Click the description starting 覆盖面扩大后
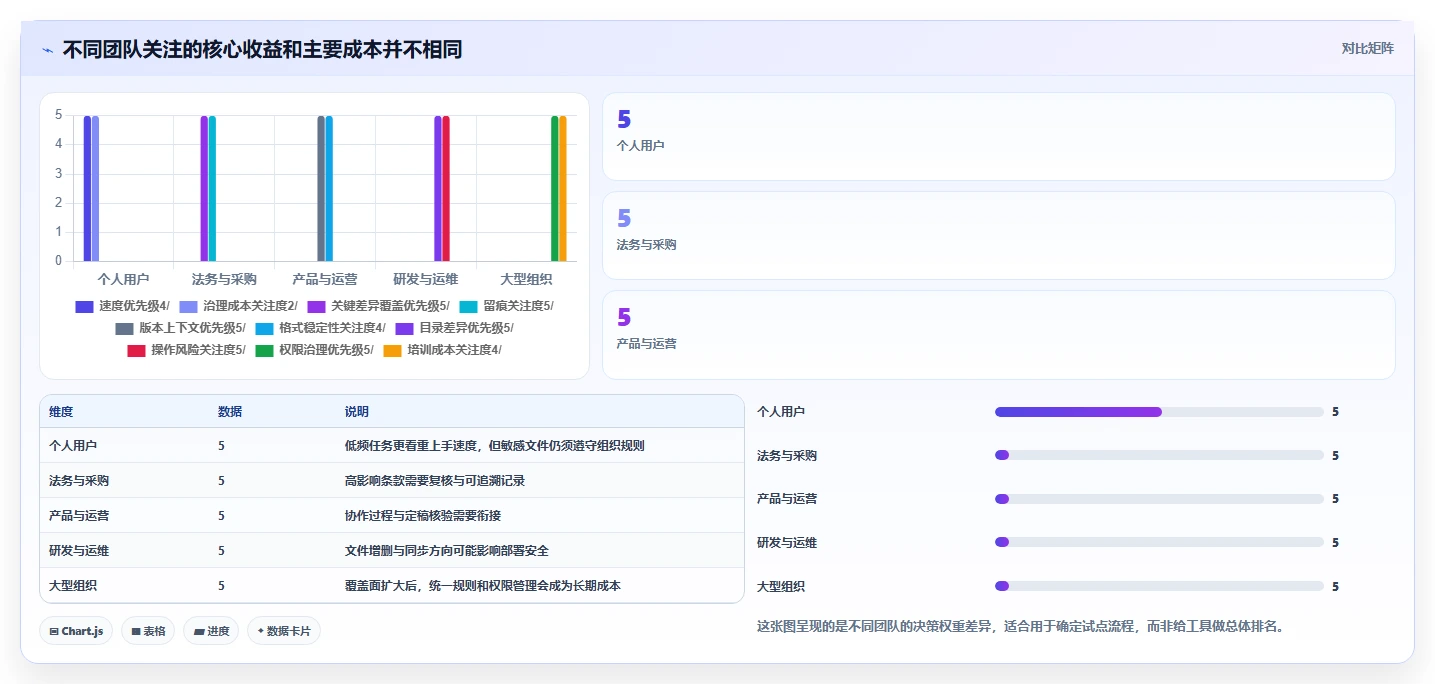1435x684 pixels. tap(483, 586)
